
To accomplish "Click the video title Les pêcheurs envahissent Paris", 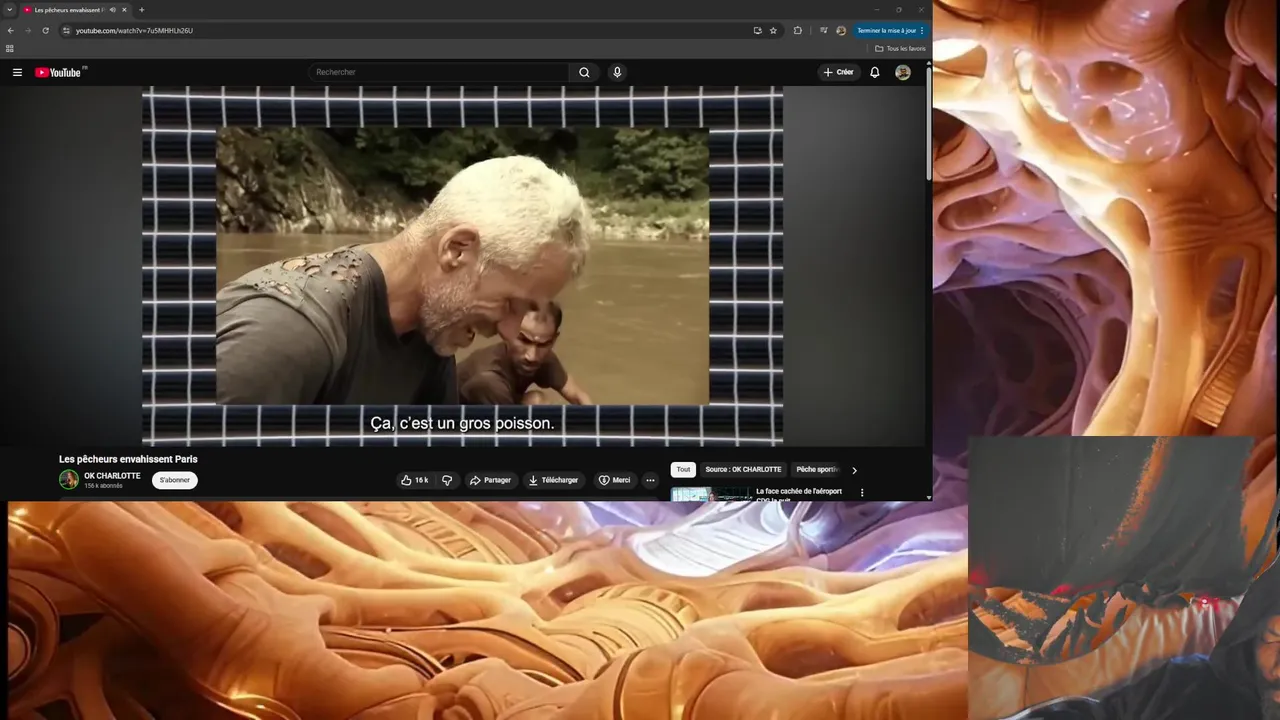I will point(128,459).
